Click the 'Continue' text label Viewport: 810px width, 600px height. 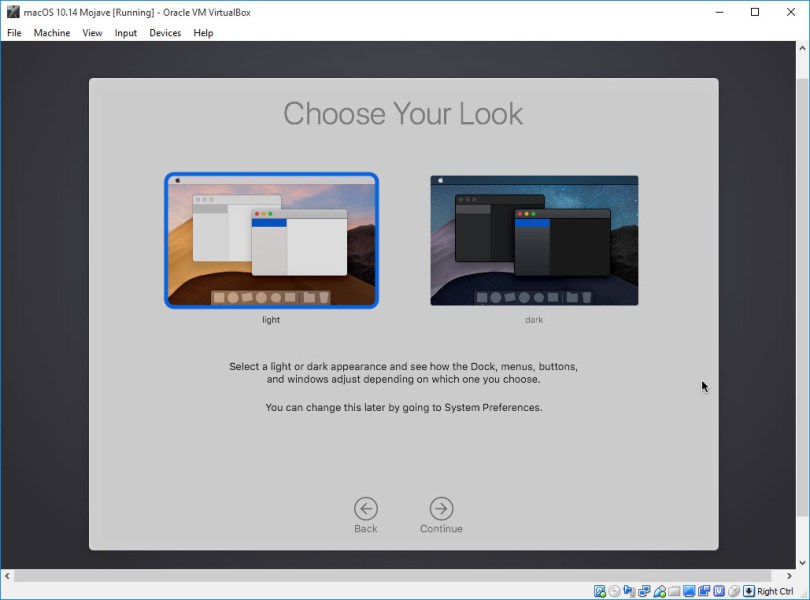[441, 529]
